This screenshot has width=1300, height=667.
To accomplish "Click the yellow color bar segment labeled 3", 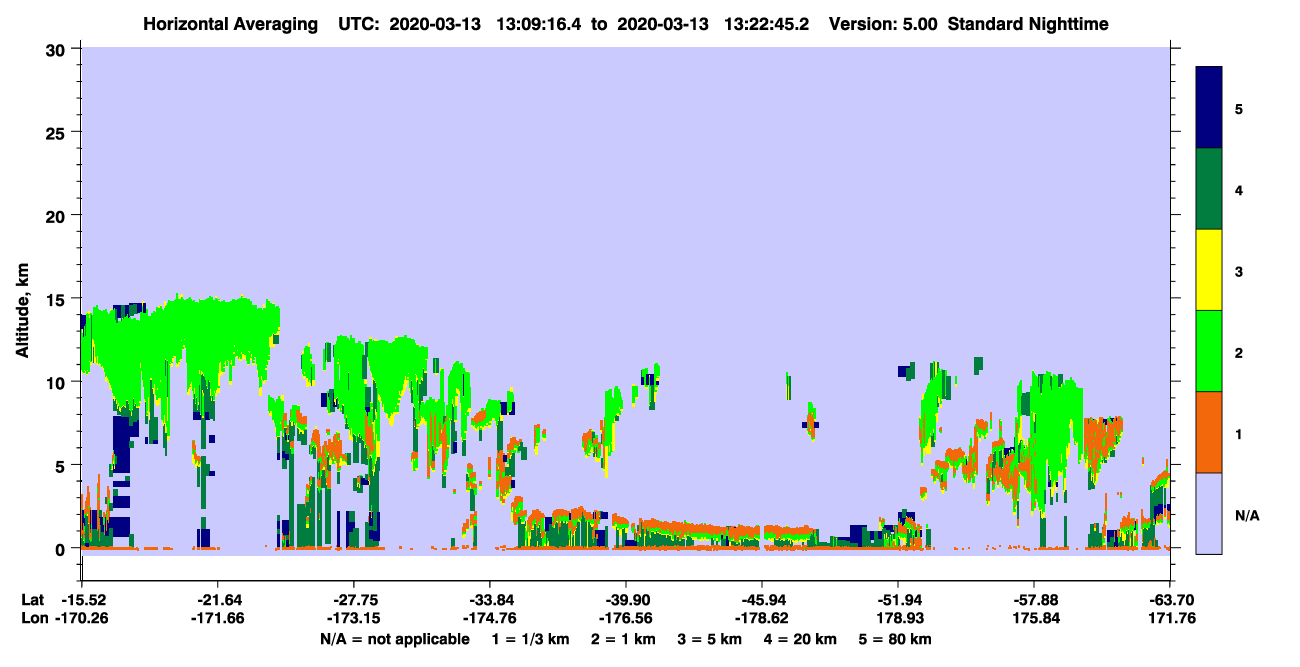I will coord(1209,270).
